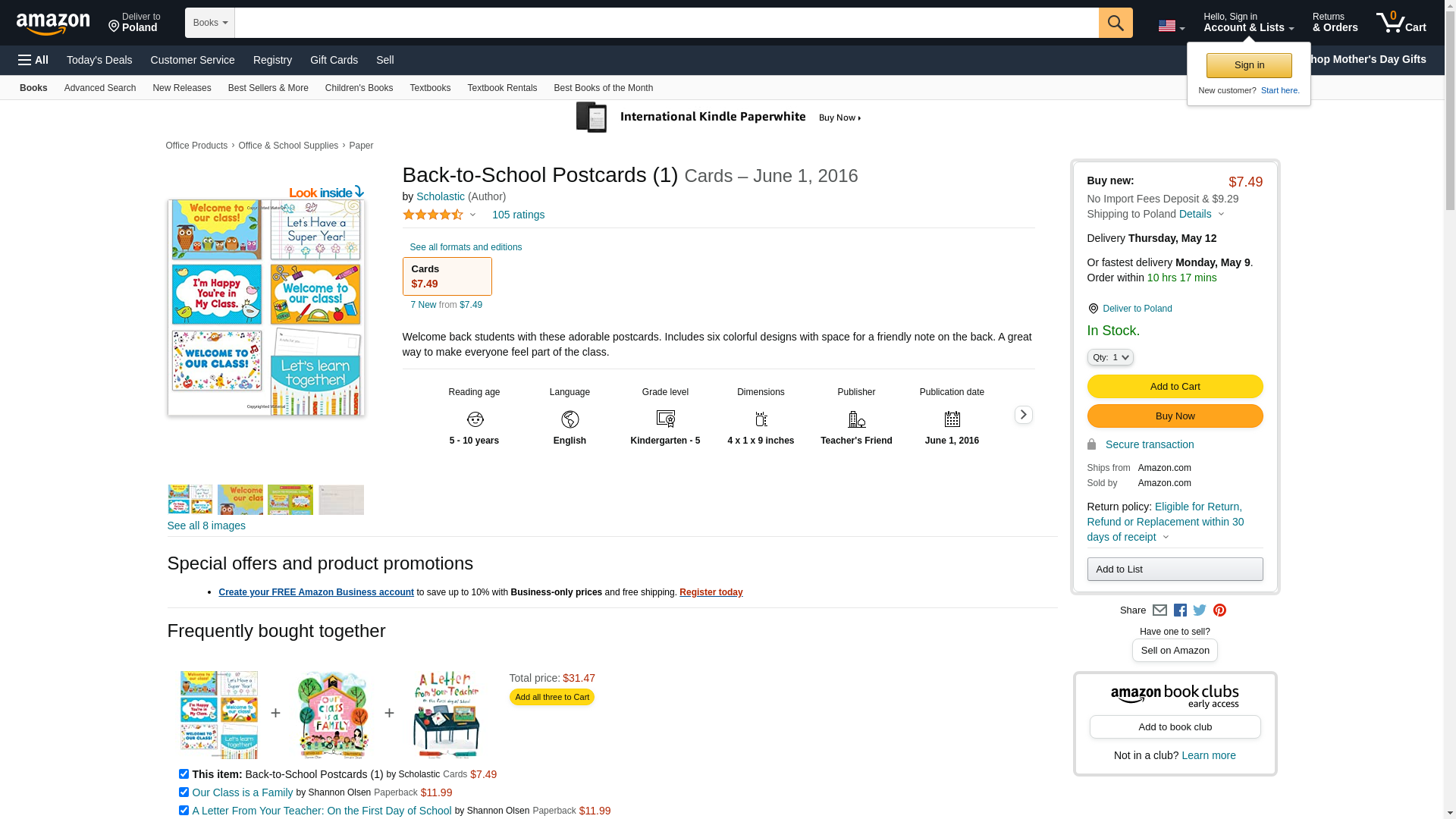
Task: Click the Add to Cart button
Action: (x=1174, y=387)
